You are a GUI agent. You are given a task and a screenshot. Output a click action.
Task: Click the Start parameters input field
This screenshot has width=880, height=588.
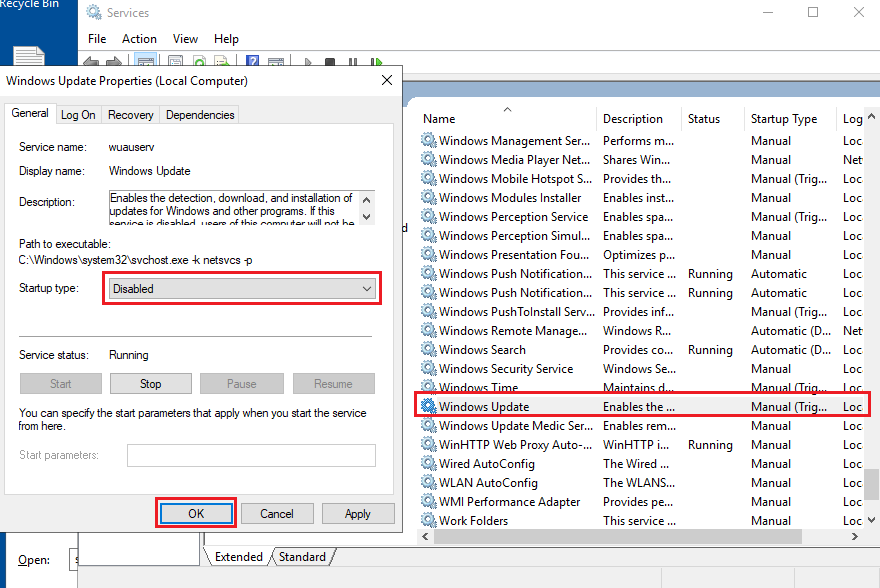click(251, 455)
